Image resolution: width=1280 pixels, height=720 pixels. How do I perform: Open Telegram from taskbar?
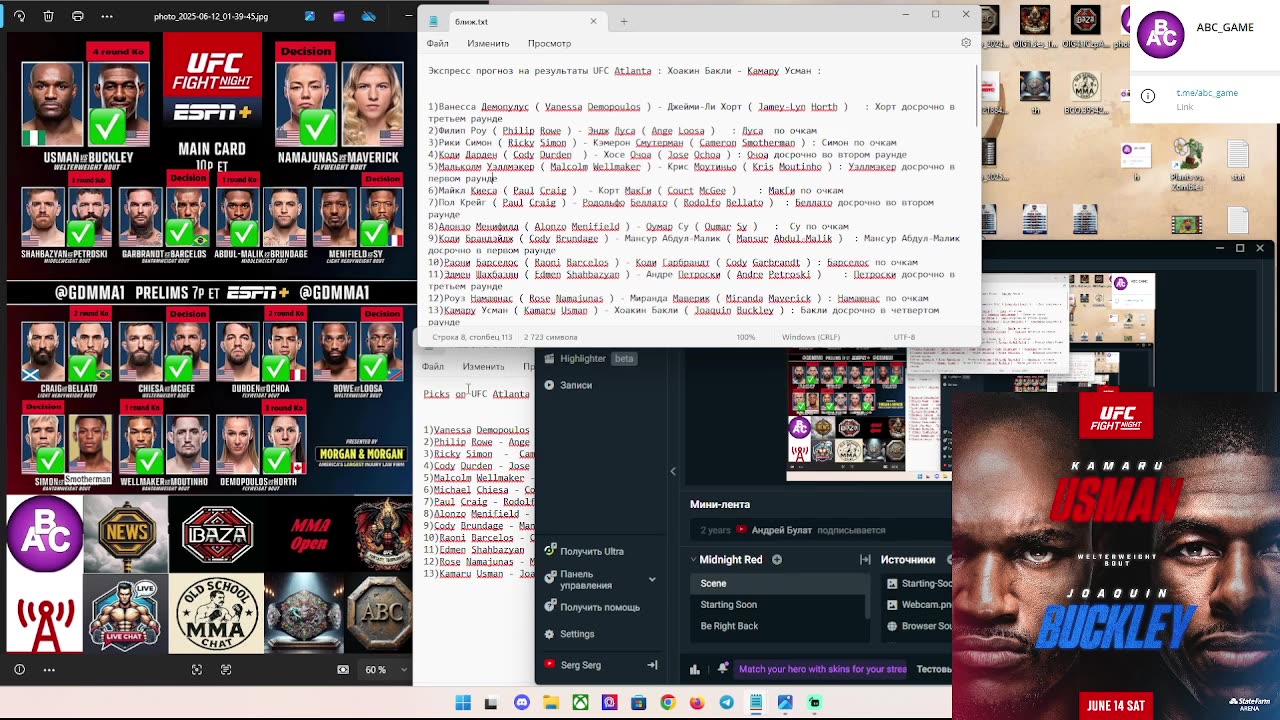pyautogui.click(x=726, y=703)
